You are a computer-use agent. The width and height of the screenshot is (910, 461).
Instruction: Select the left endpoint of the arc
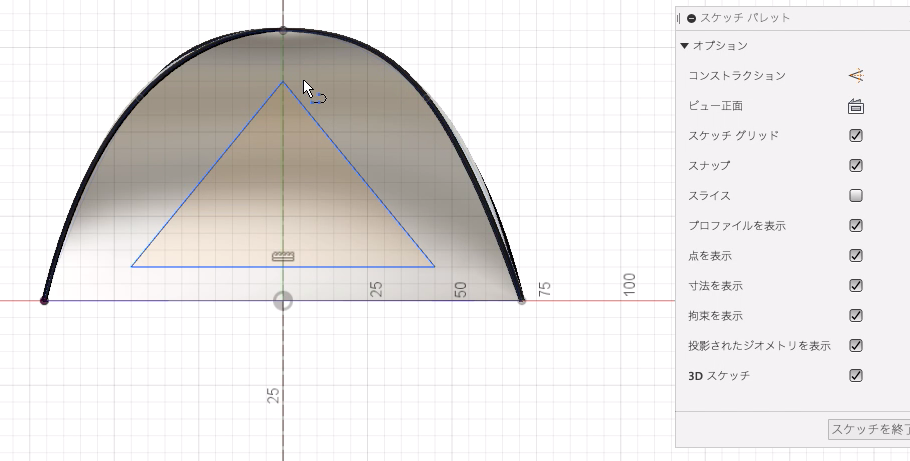(44, 300)
